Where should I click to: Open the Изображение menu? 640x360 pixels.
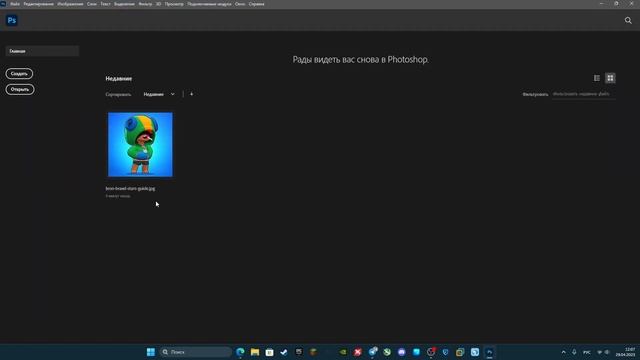pyautogui.click(x=70, y=4)
